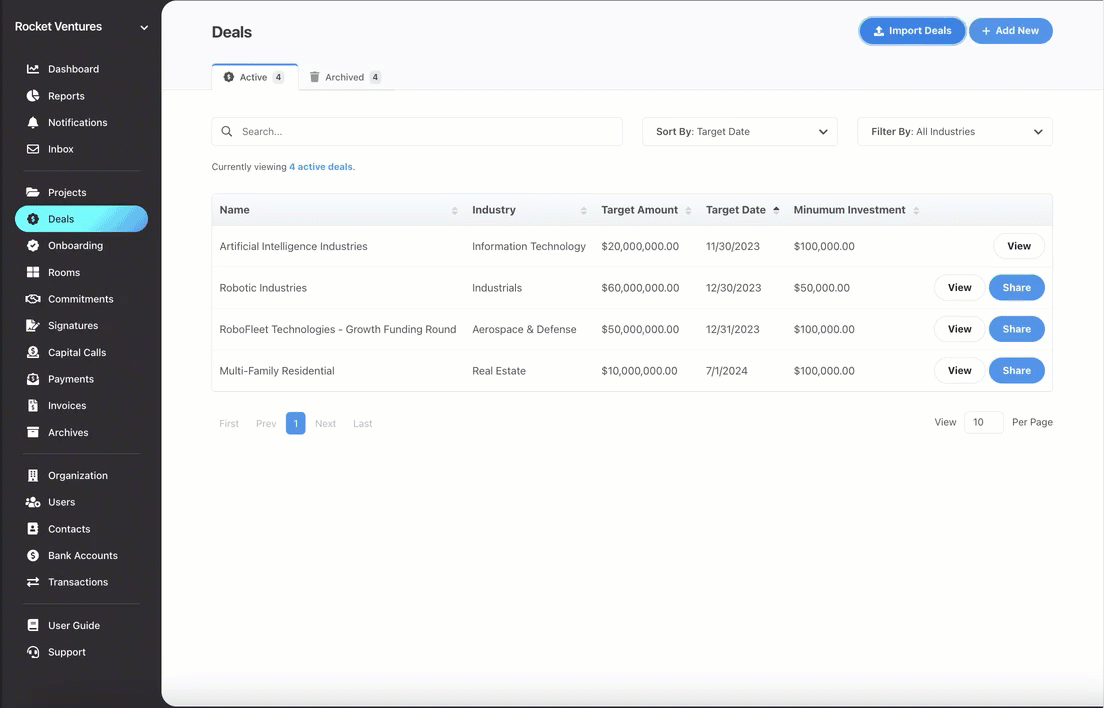Open the Bank Accounts dollar icon
1104x708 pixels.
[x=32, y=555]
